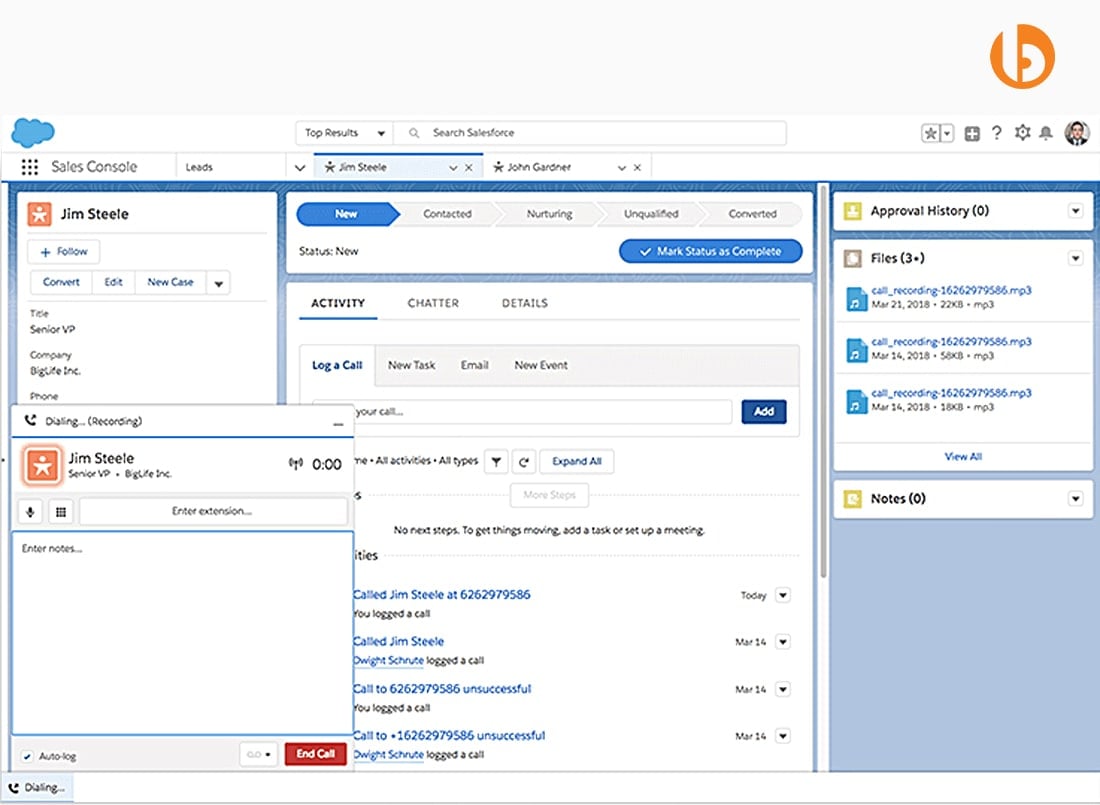This screenshot has height=805, width=1100.
Task: Click the Salesforce cloud logo
Action: click(x=33, y=132)
